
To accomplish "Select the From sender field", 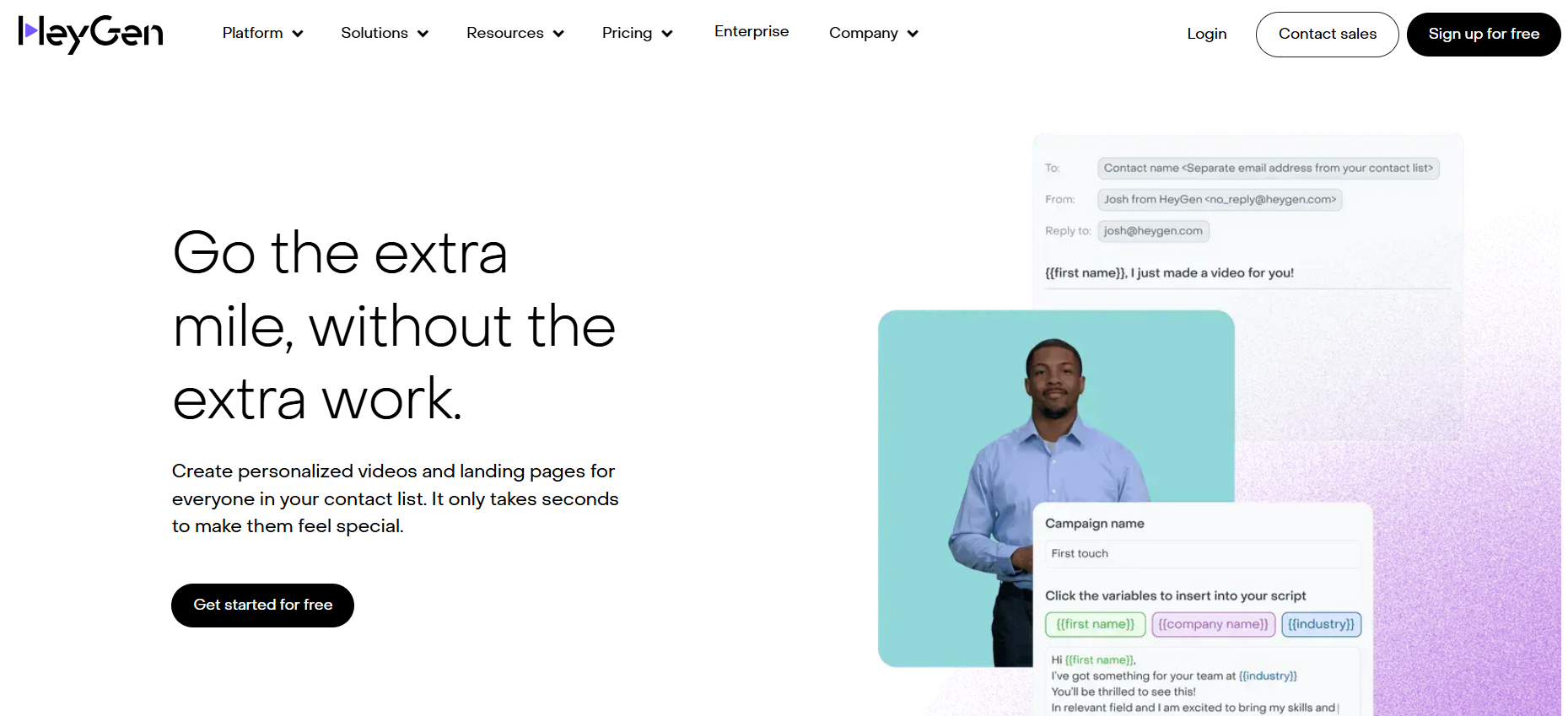I will coord(1220,200).
